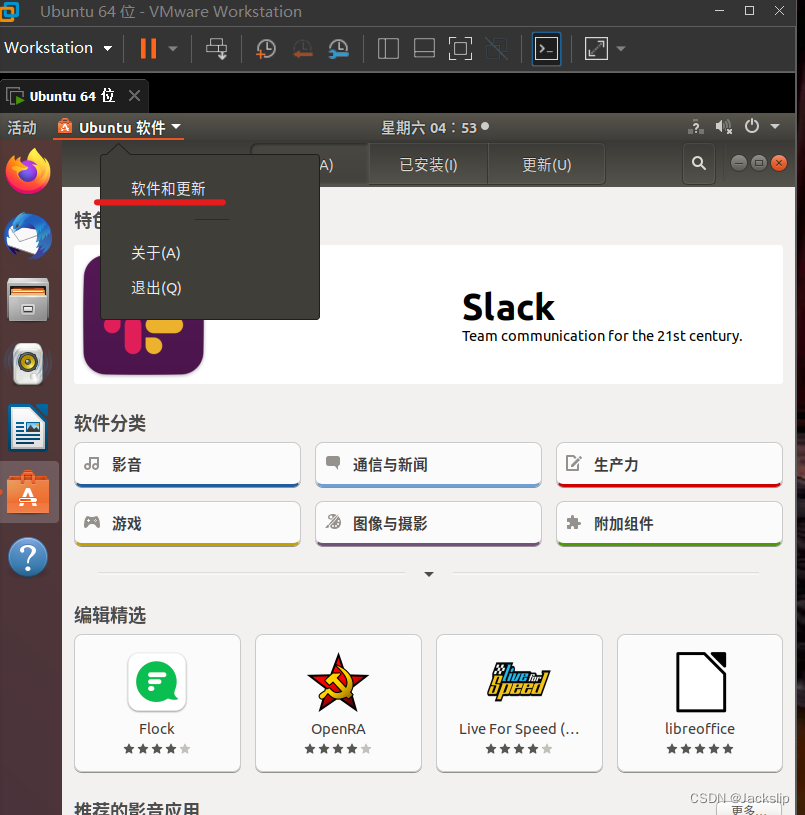This screenshot has width=805, height=815.
Task: Open the 游戏 category
Action: click(187, 523)
